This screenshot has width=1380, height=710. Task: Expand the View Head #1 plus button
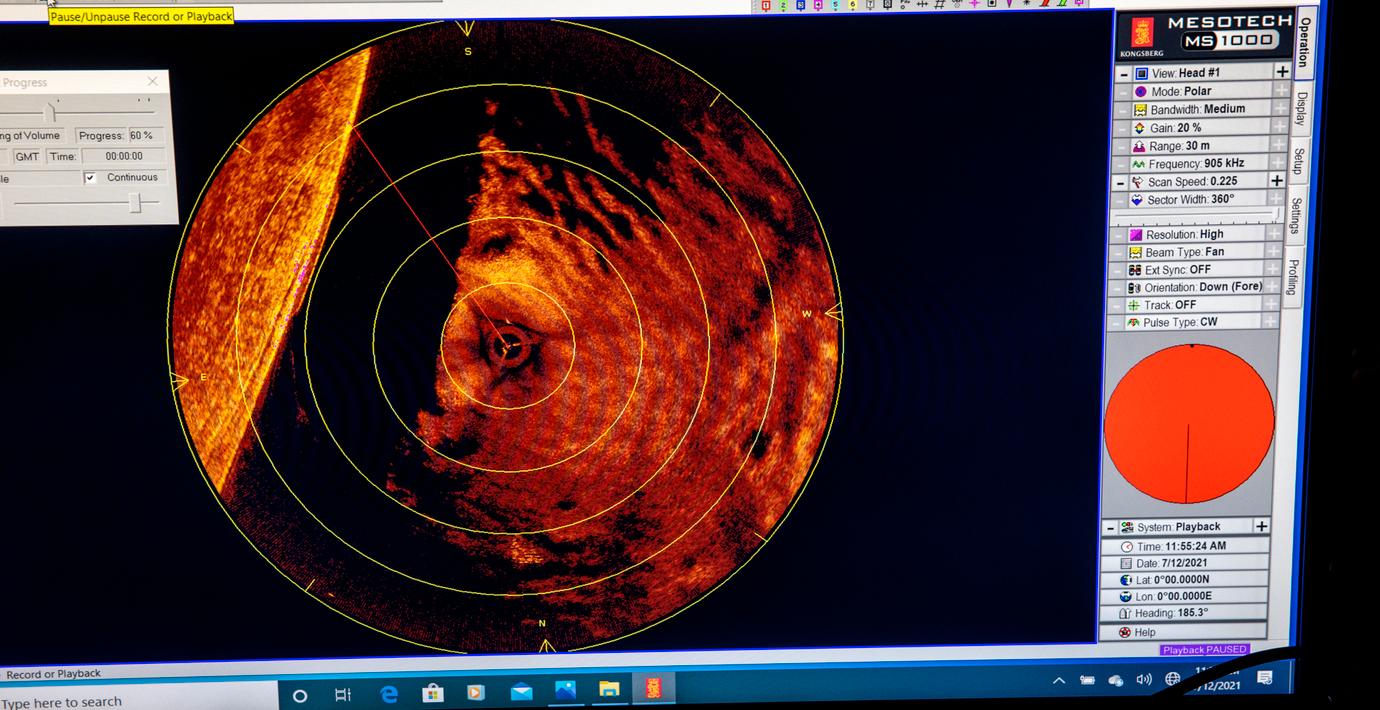1282,72
